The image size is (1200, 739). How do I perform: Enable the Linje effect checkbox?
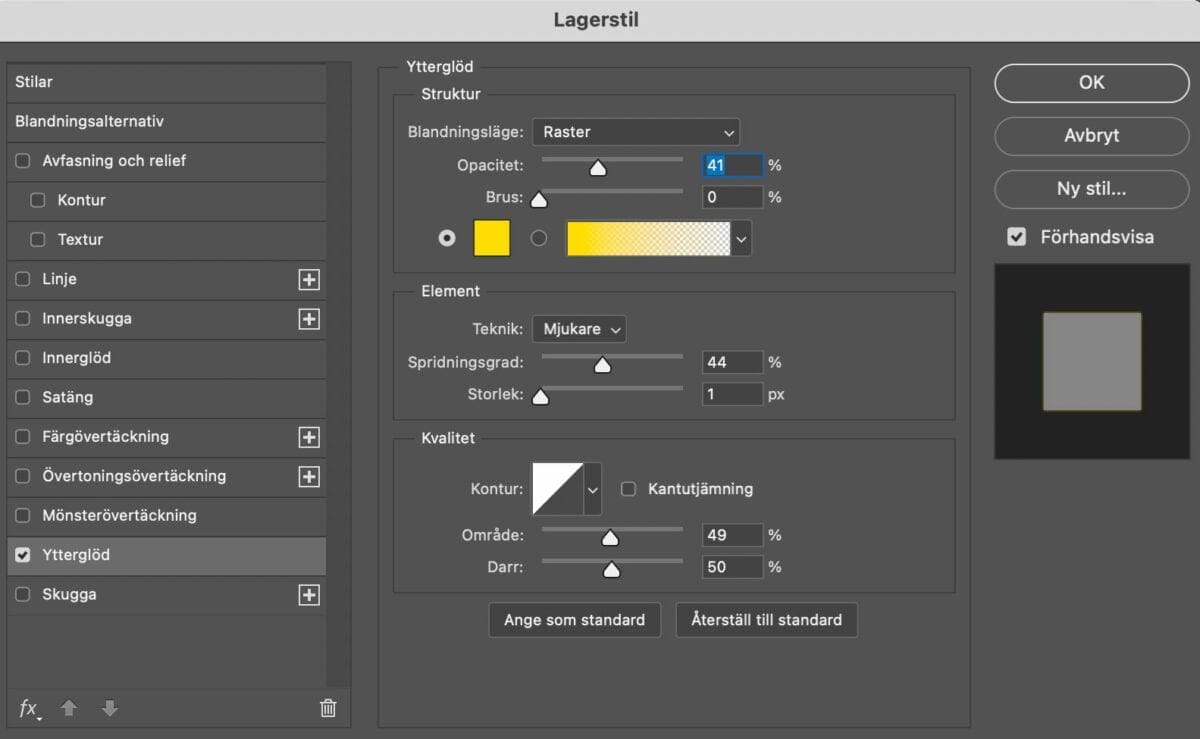[23, 279]
